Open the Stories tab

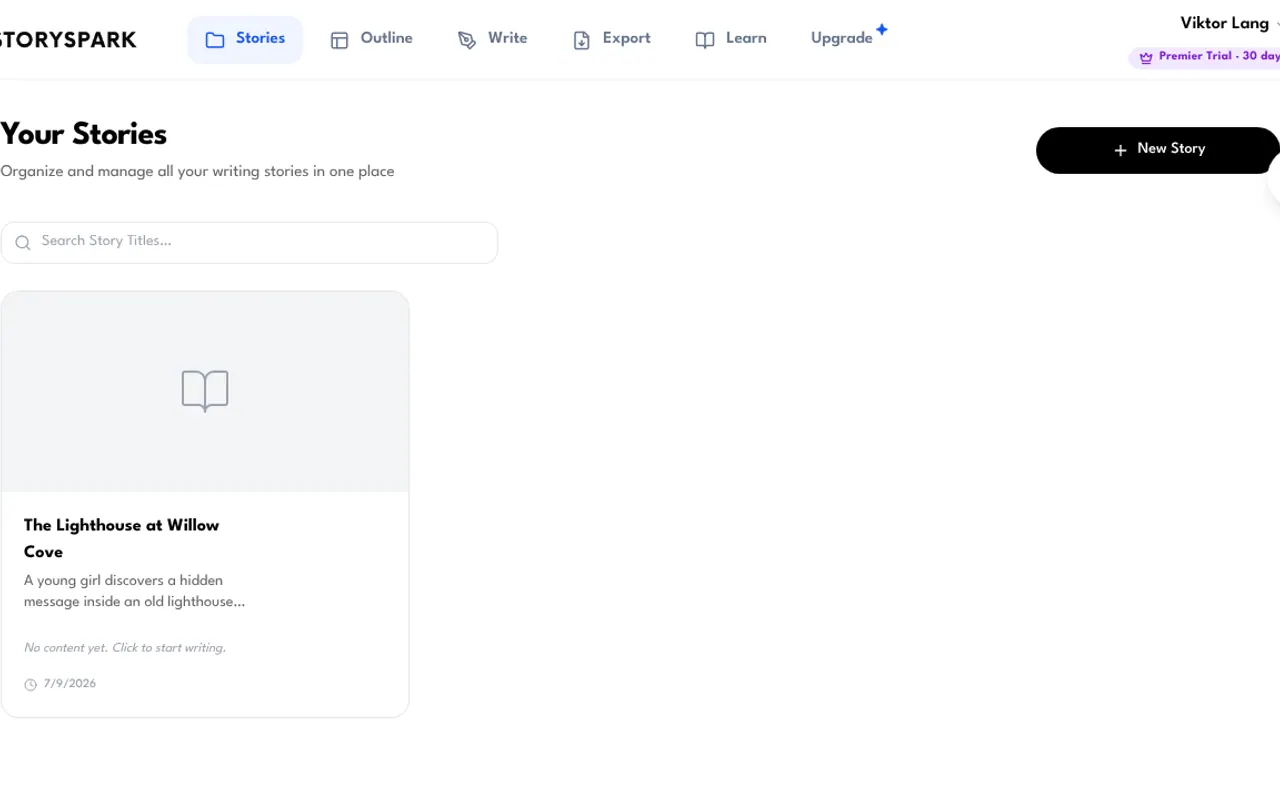245,40
